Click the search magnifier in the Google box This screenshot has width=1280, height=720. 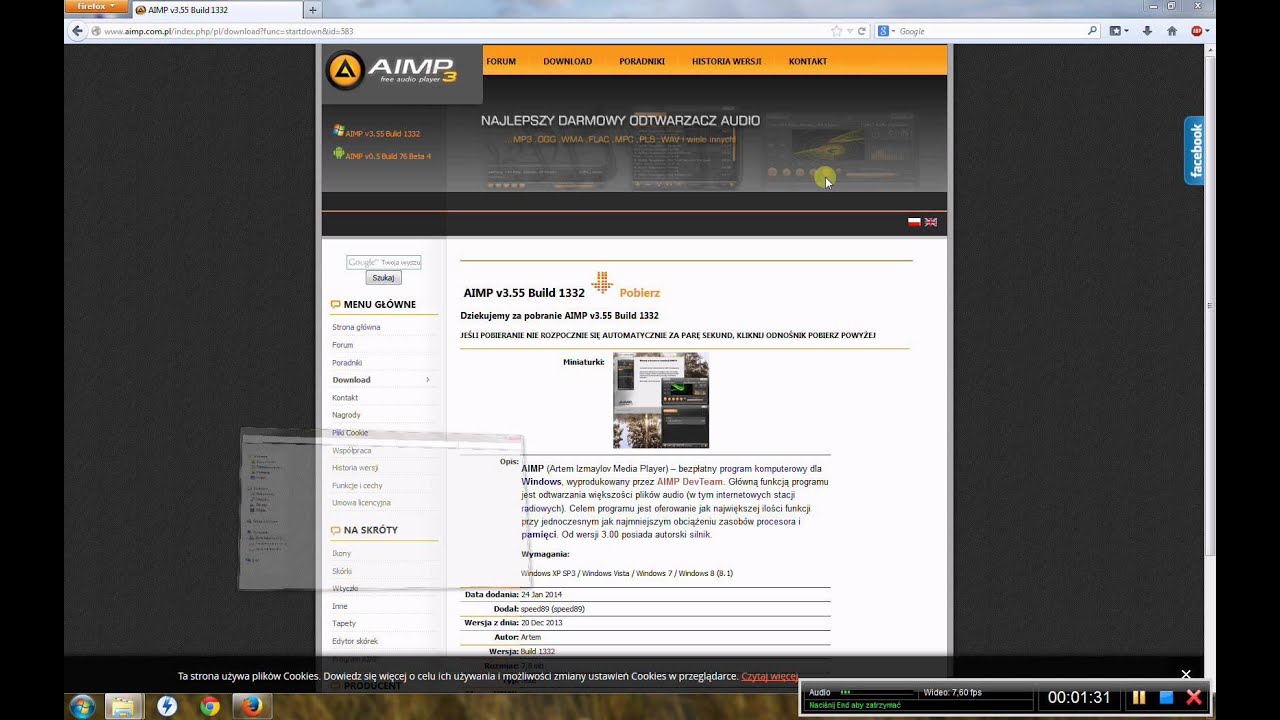1092,31
